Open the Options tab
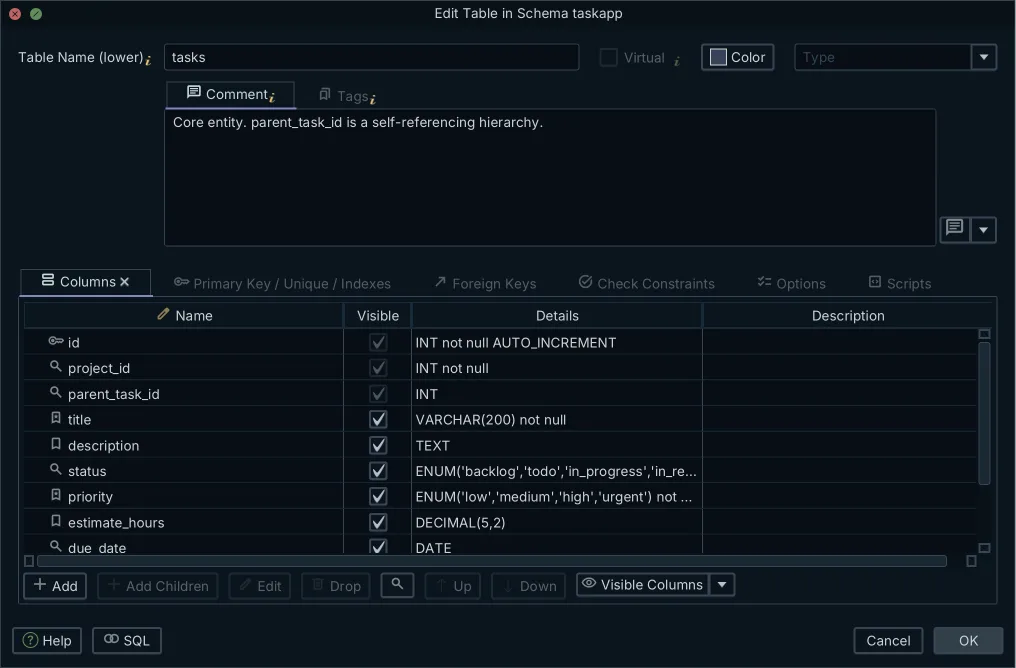 point(791,283)
